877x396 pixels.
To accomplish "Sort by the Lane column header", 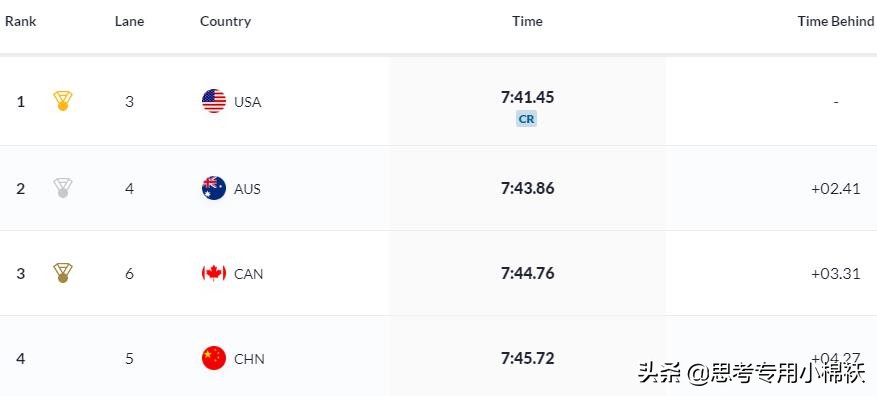I will tap(129, 21).
